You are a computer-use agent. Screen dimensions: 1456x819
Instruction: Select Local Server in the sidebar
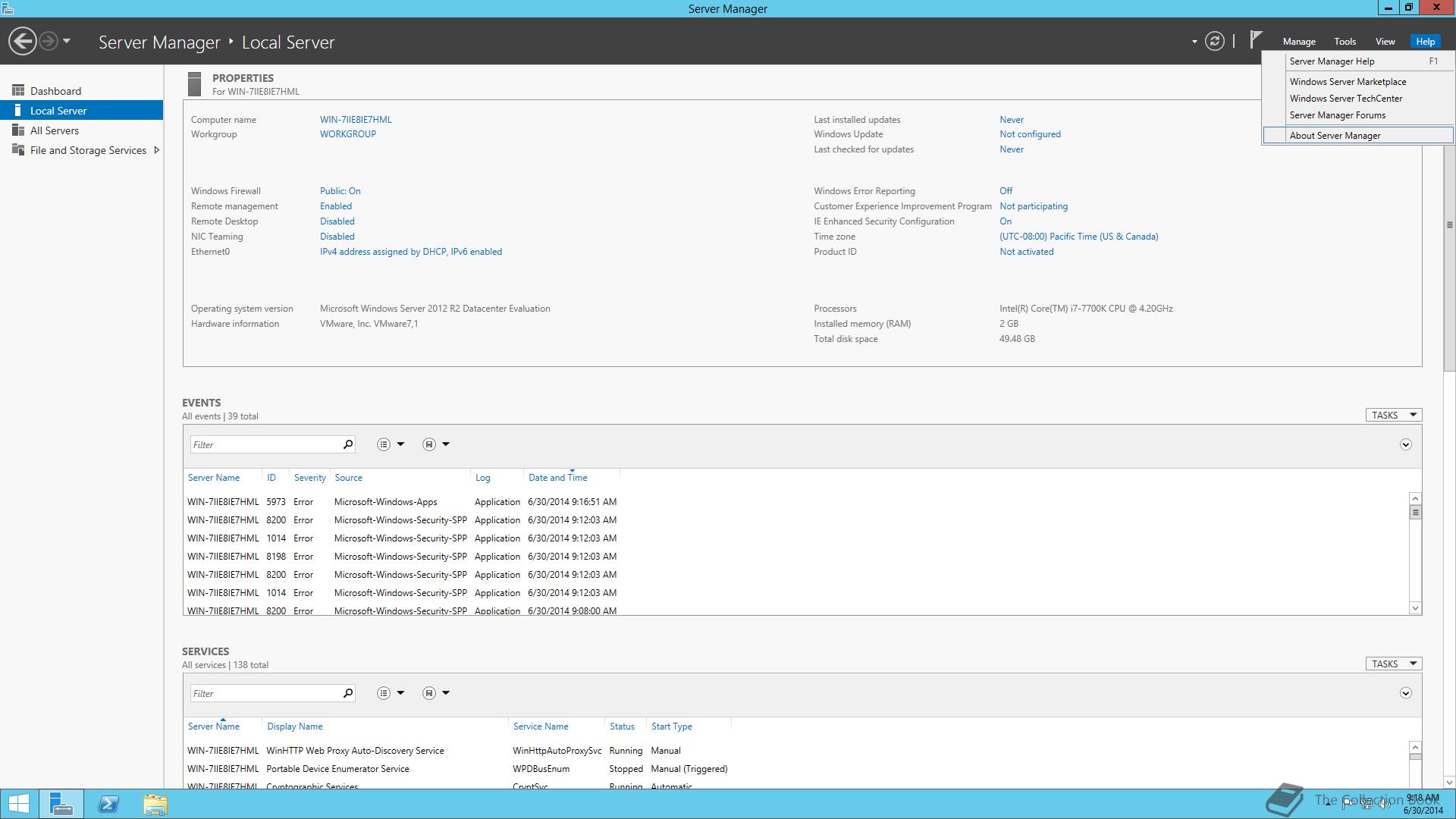pyautogui.click(x=81, y=111)
